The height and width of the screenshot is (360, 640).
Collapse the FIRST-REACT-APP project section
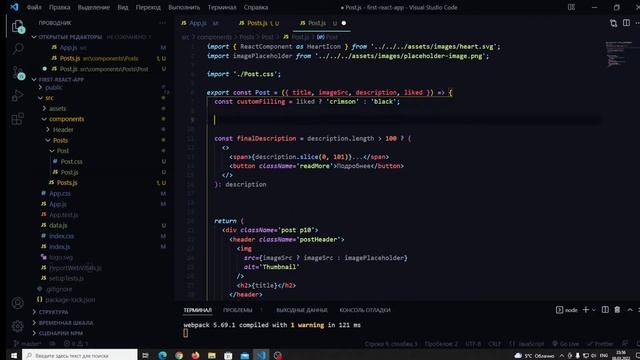point(98,80)
